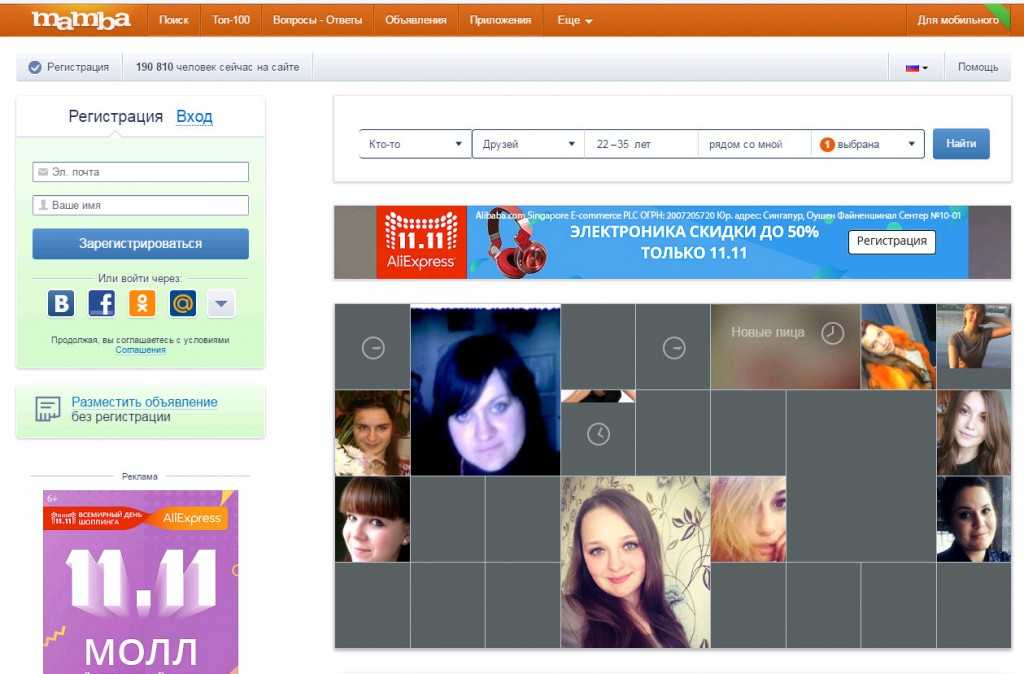
Task: Open the Друзей purpose dropdown
Action: [x=528, y=144]
